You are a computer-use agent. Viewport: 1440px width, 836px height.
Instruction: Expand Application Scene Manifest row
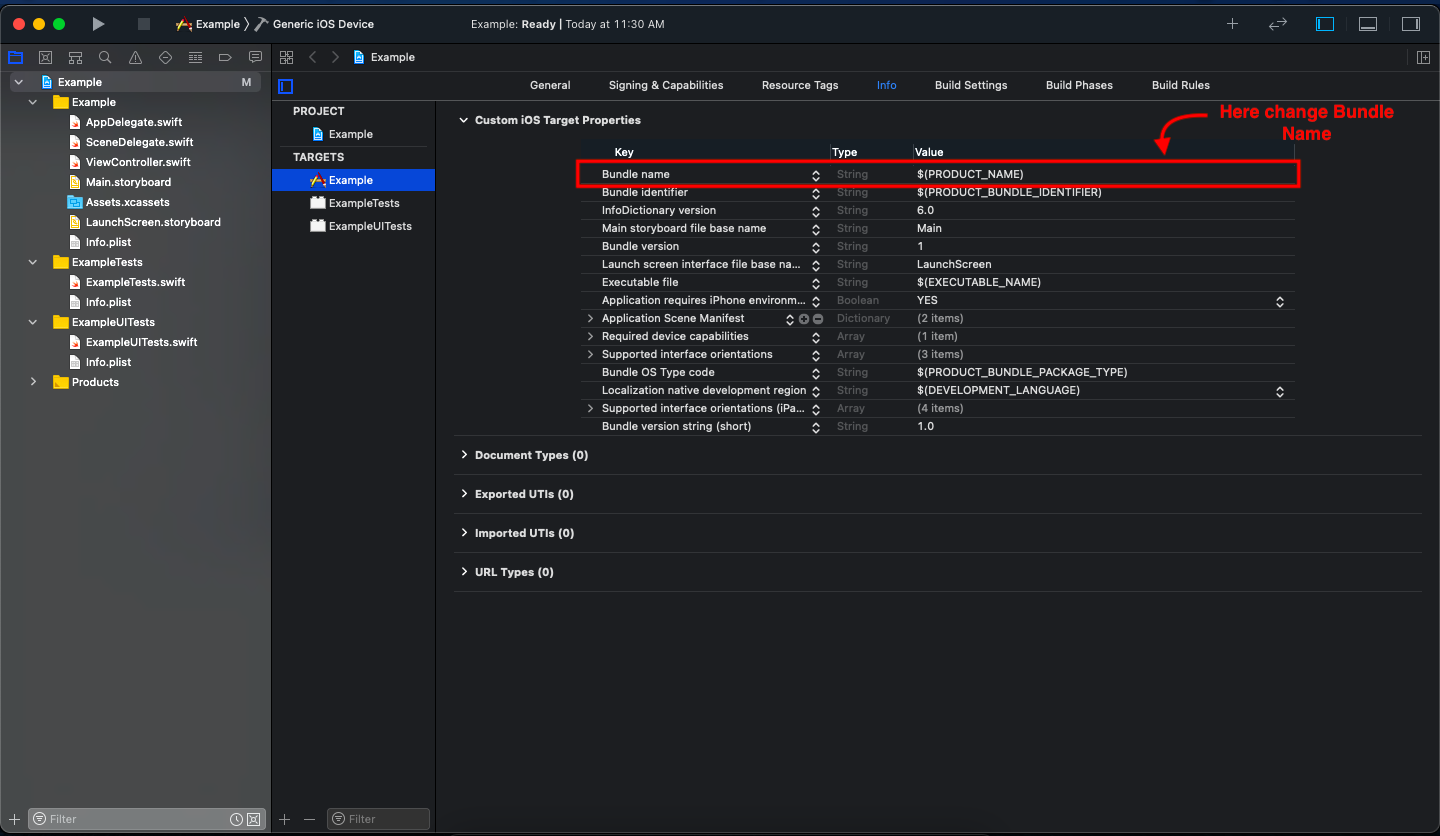click(x=590, y=318)
